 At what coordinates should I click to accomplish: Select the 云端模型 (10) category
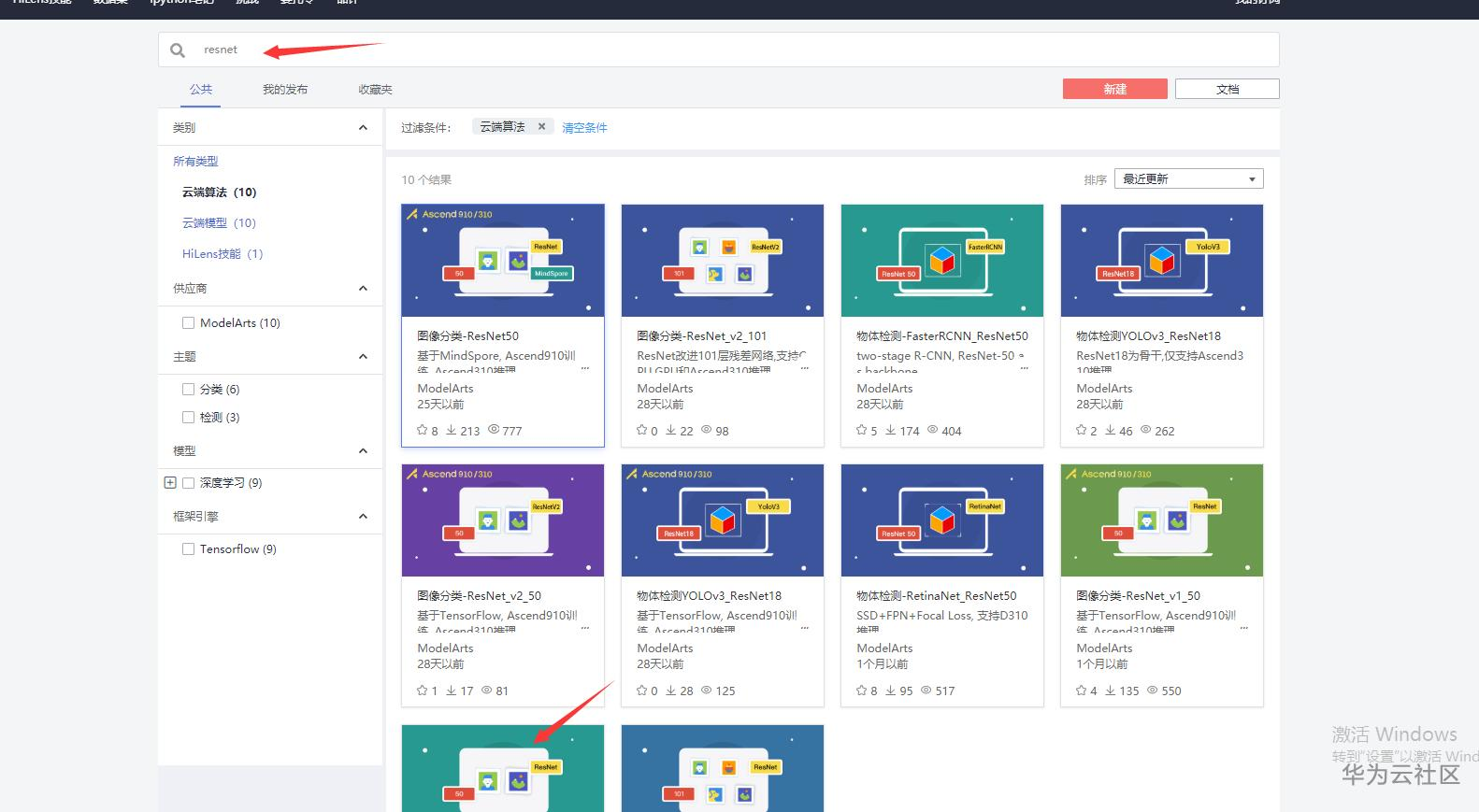click(x=219, y=223)
